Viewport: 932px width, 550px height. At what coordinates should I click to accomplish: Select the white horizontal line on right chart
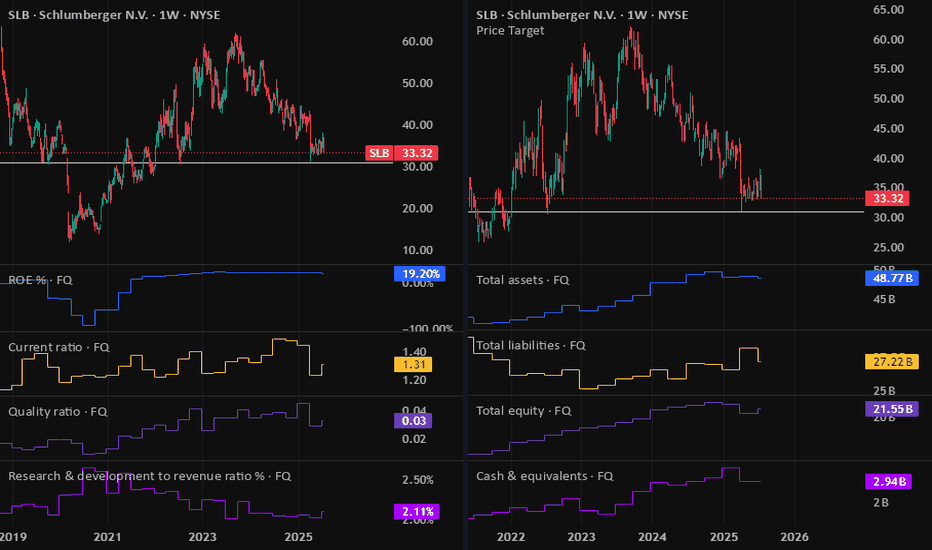[666, 212]
